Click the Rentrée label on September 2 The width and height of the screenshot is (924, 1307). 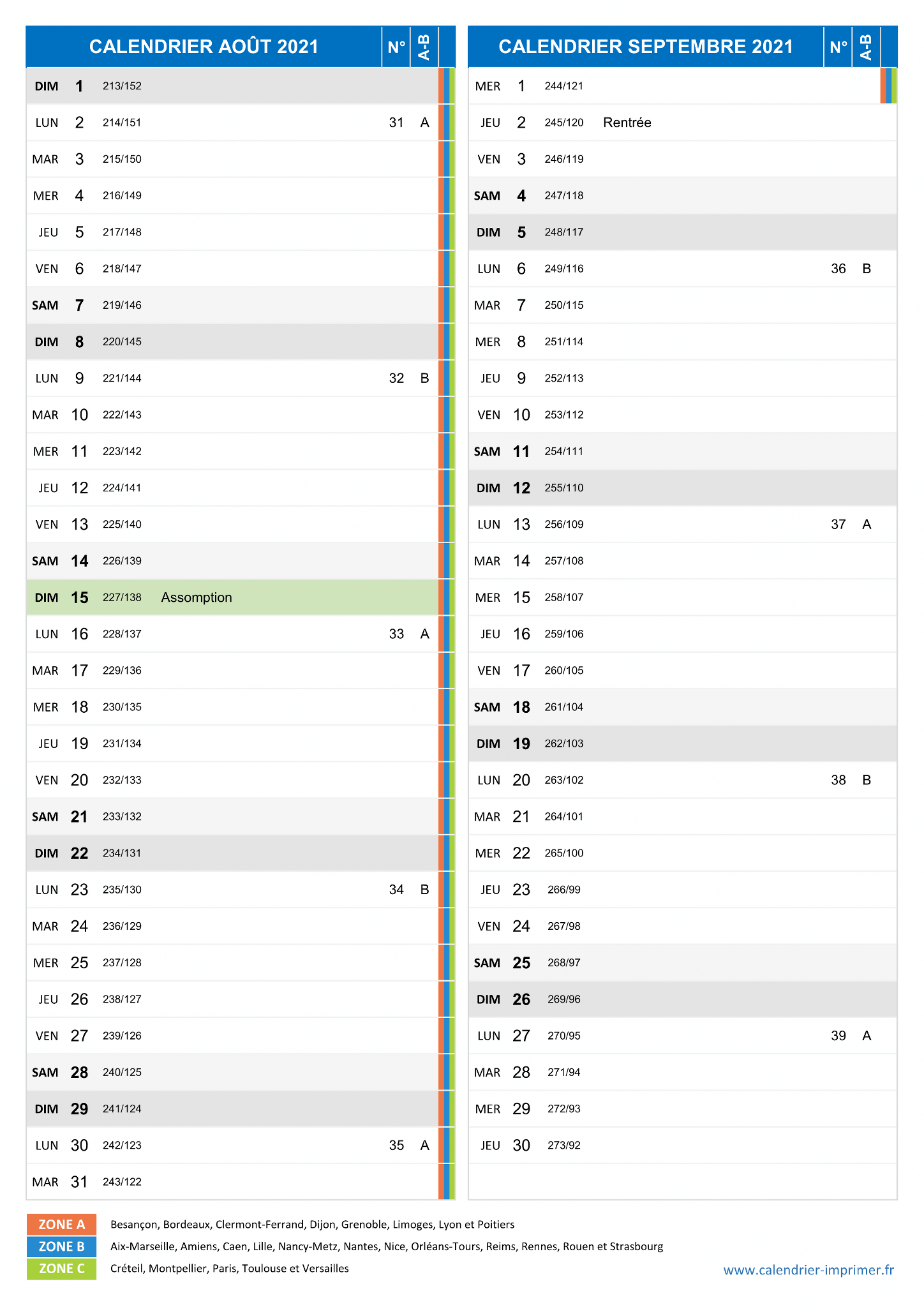pos(627,123)
